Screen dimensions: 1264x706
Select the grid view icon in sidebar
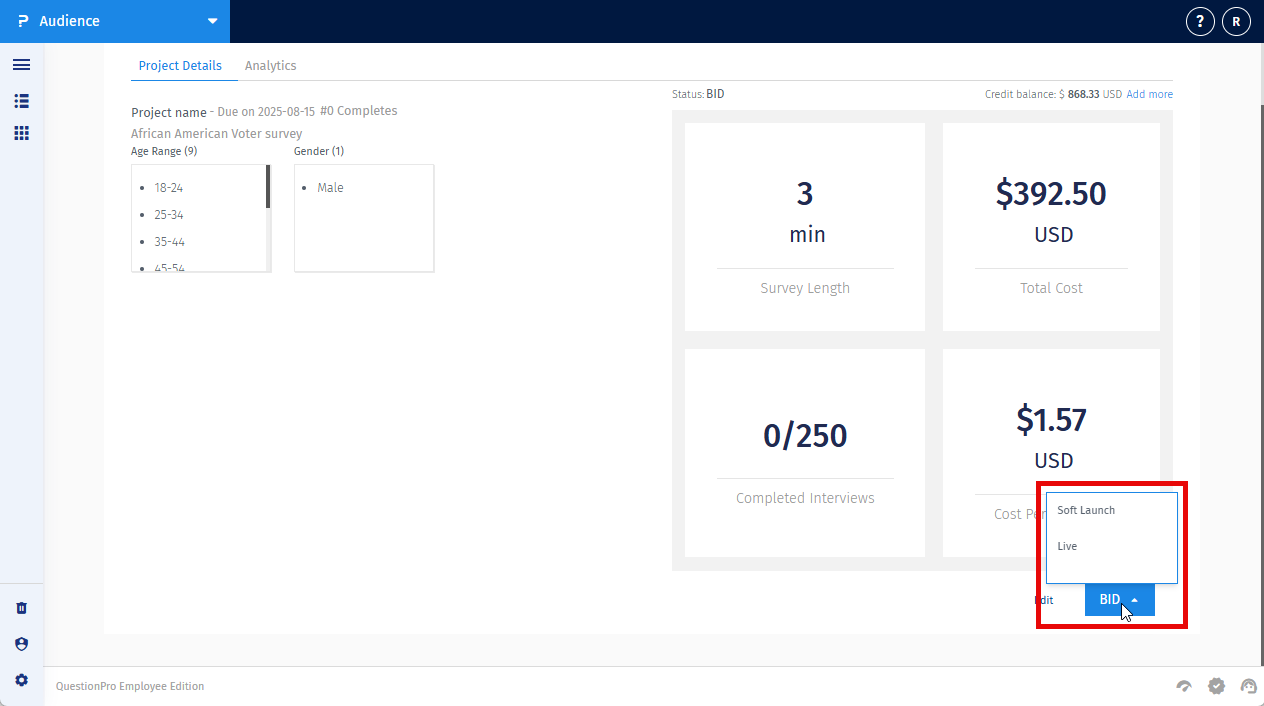pos(21,133)
